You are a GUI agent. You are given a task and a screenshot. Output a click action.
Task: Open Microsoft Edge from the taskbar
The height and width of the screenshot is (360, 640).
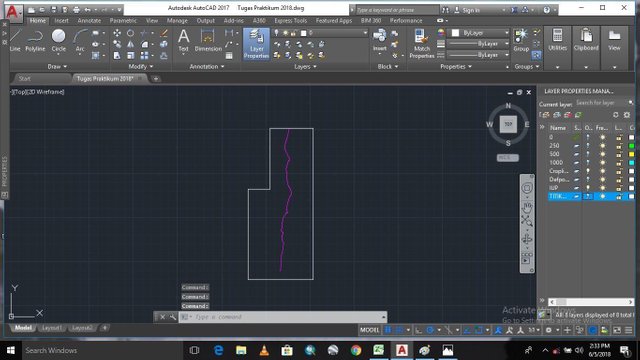pyautogui.click(x=218, y=350)
